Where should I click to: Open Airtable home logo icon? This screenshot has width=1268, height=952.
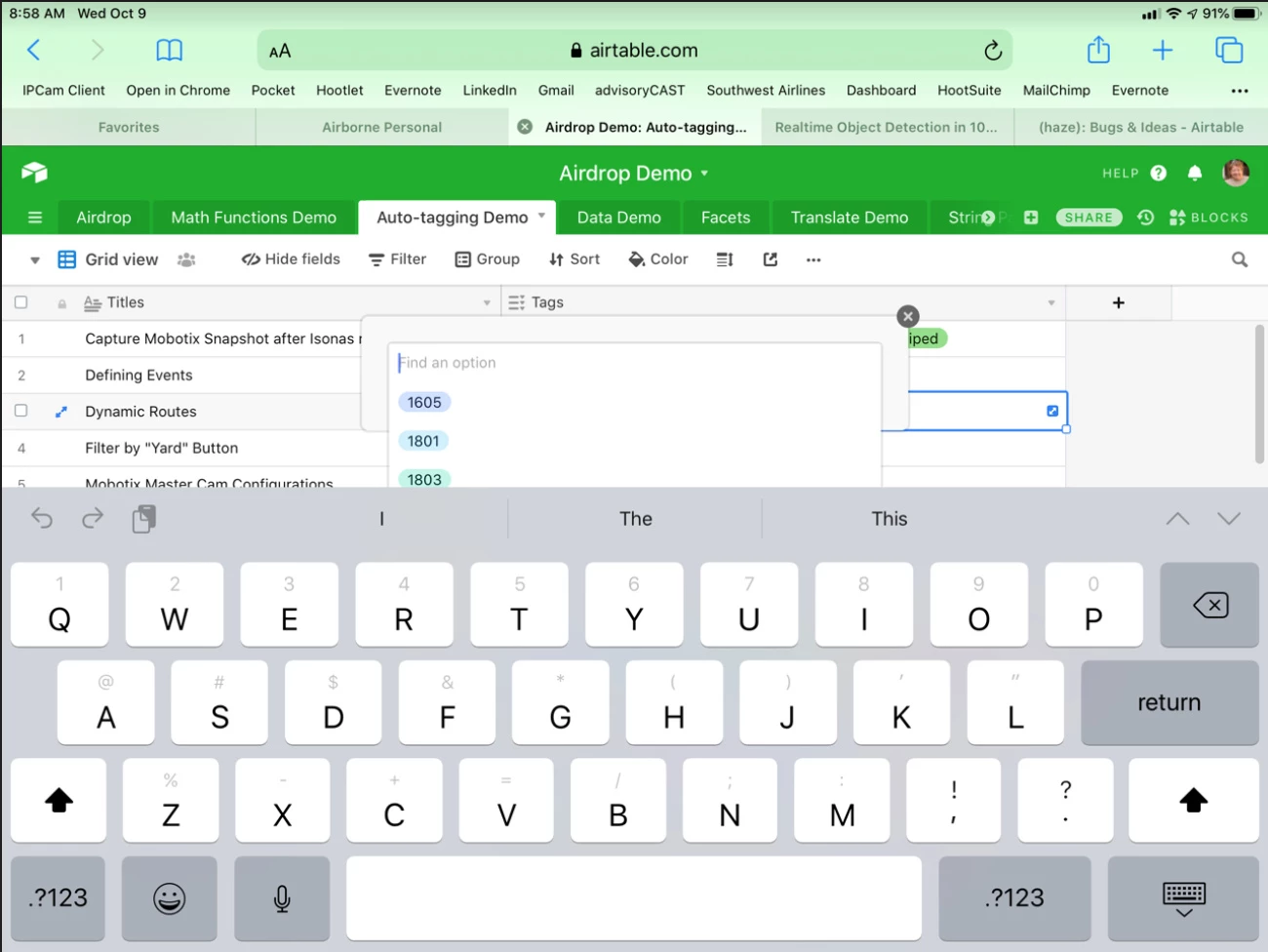(34, 173)
